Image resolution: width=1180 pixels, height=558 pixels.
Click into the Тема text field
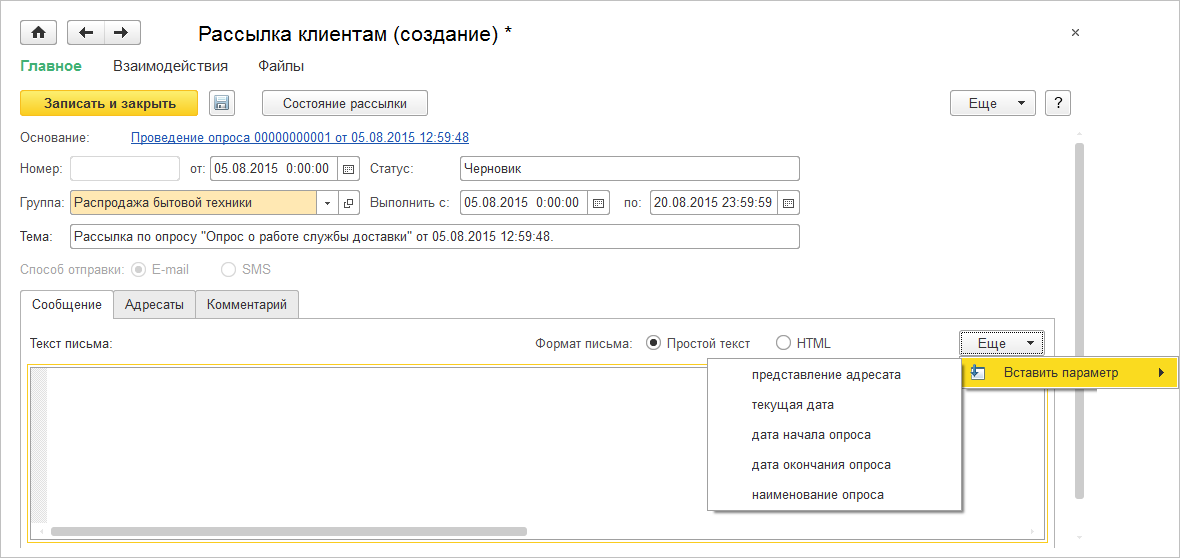(x=435, y=237)
